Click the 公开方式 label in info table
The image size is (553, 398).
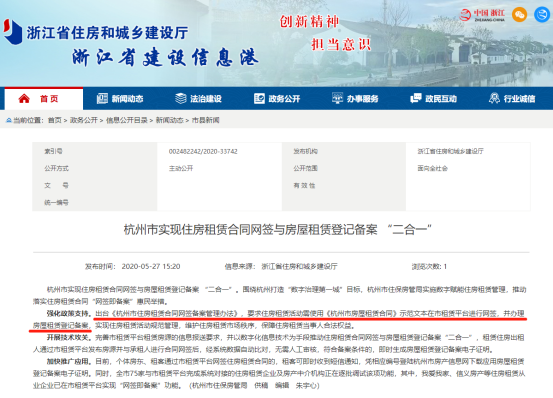click(x=56, y=169)
